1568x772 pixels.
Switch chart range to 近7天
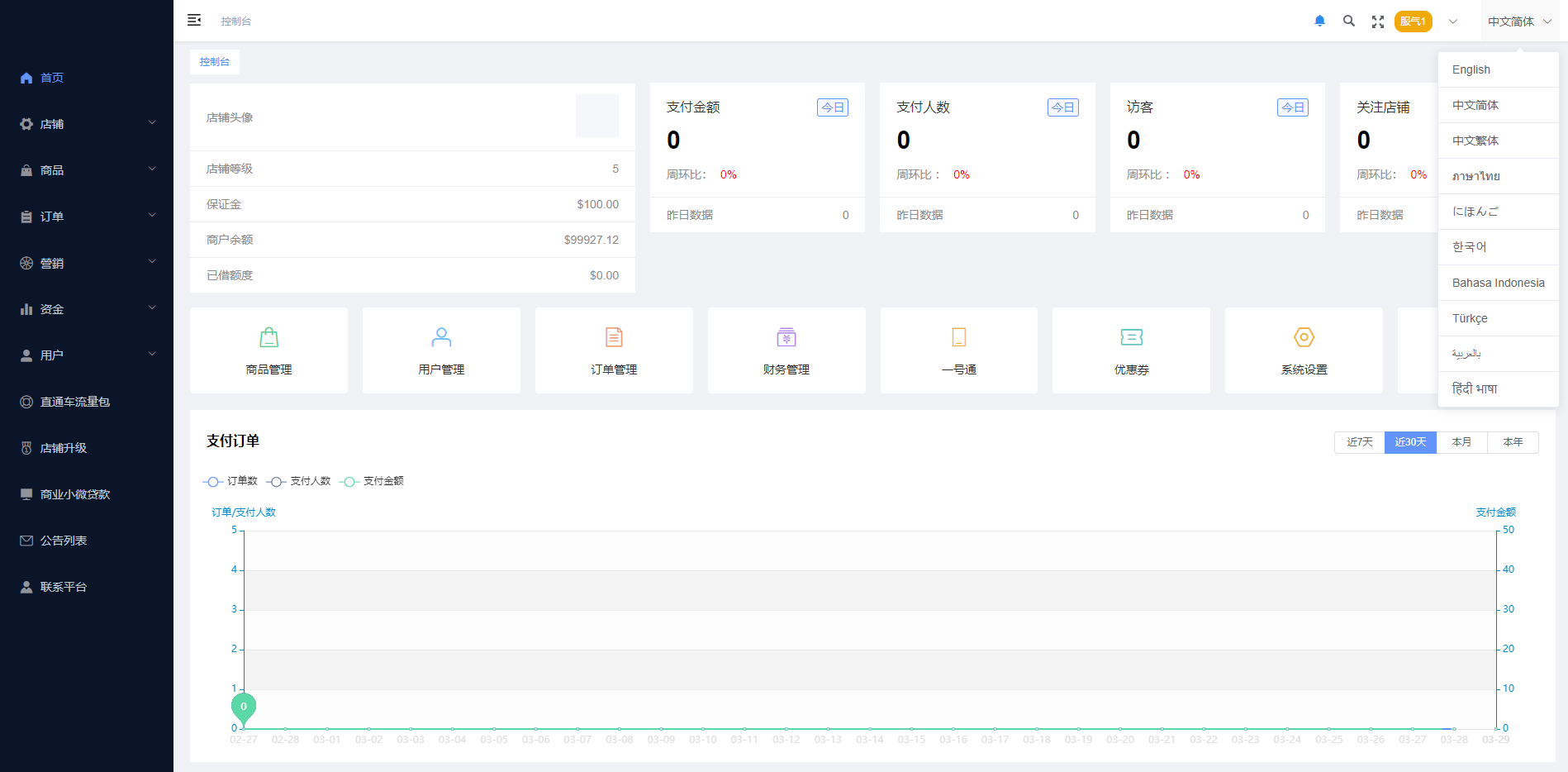[x=1359, y=442]
